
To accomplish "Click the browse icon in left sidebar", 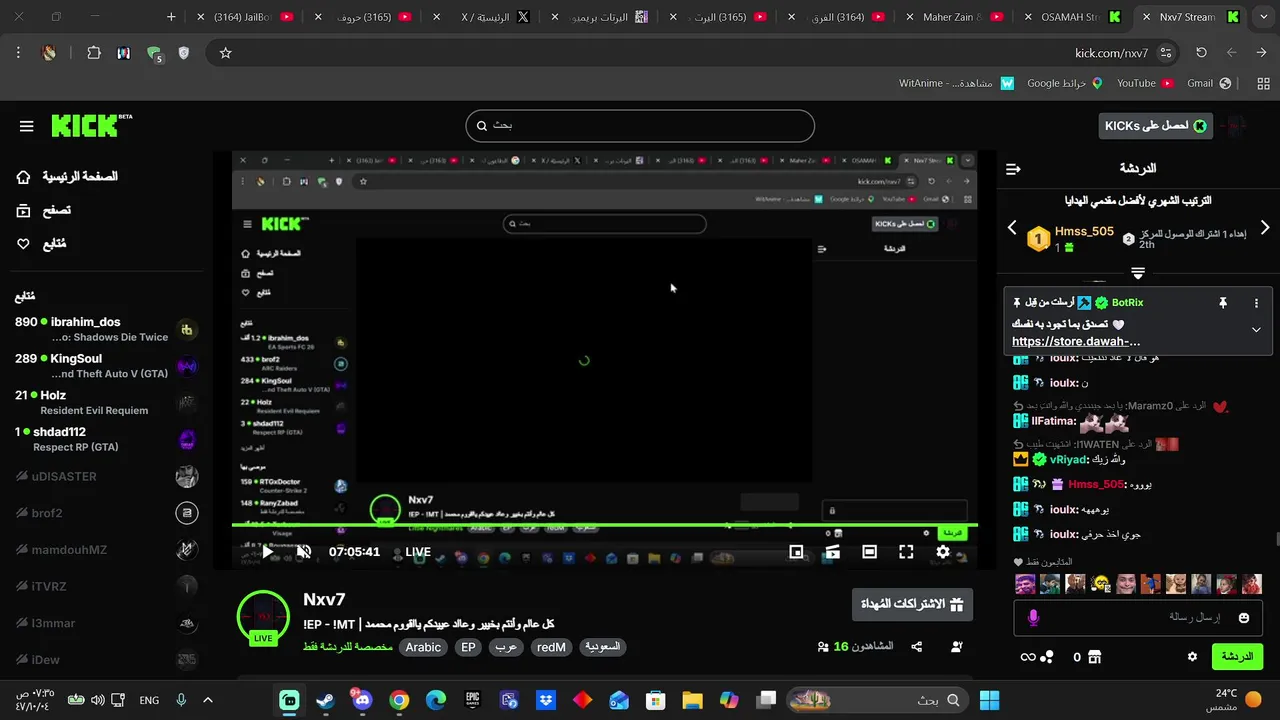I will [23, 210].
